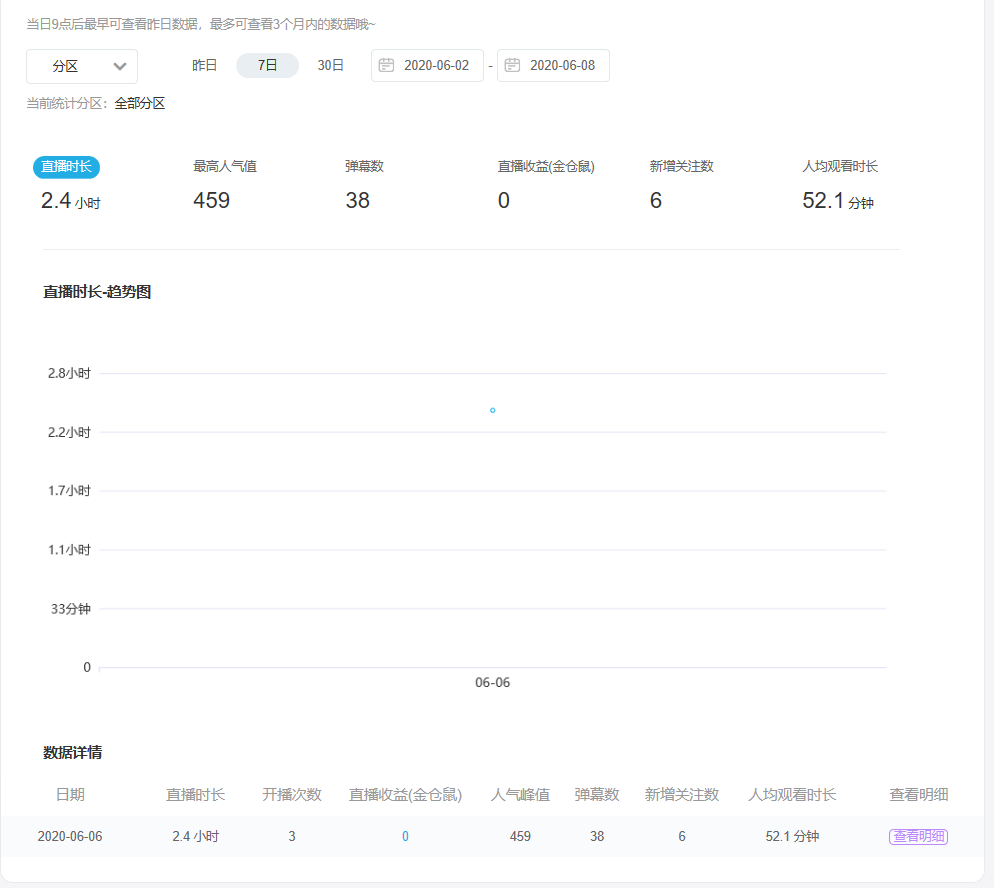Switch to the 最高人气值 metric
The image size is (994, 888).
coord(225,167)
